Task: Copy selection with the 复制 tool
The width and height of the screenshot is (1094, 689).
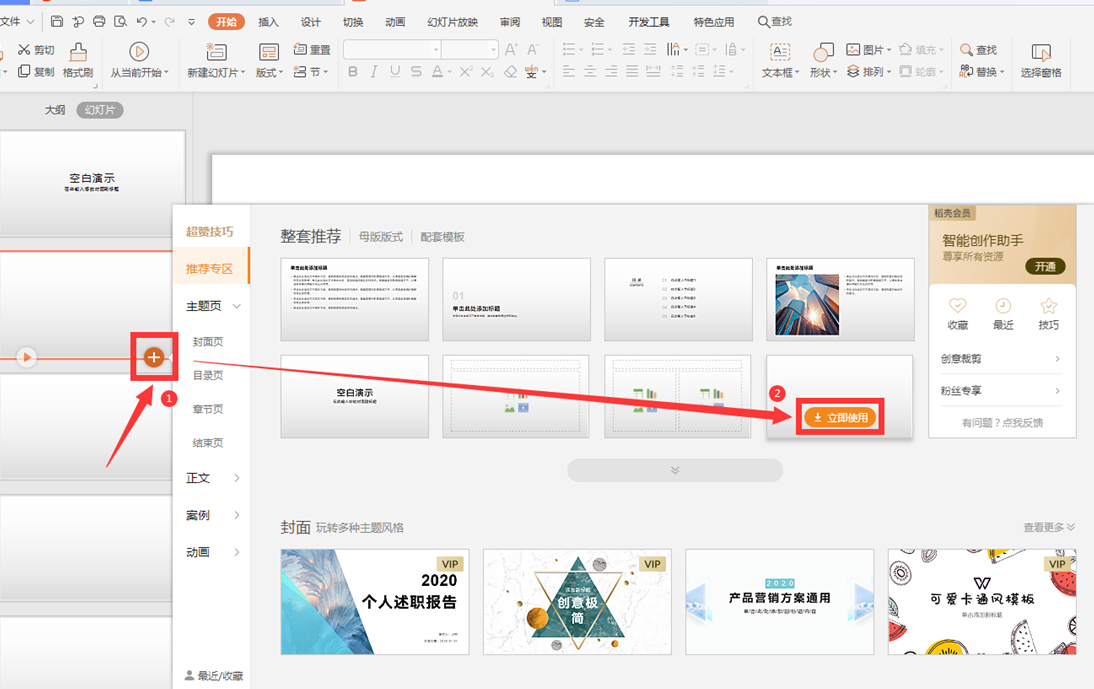Action: point(36,71)
